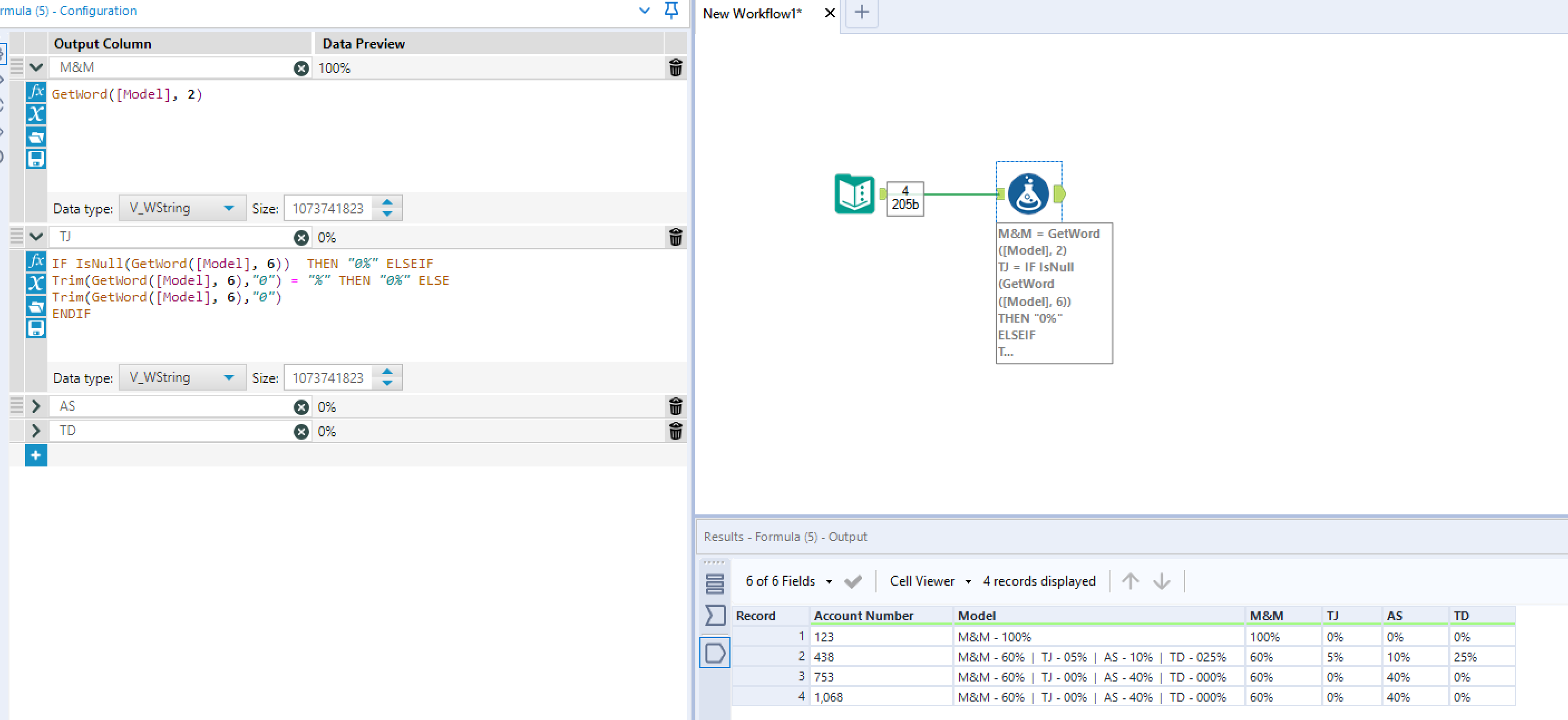This screenshot has width=1568, height=720.
Task: Select the Input Data tool on the canvas
Action: click(x=854, y=193)
